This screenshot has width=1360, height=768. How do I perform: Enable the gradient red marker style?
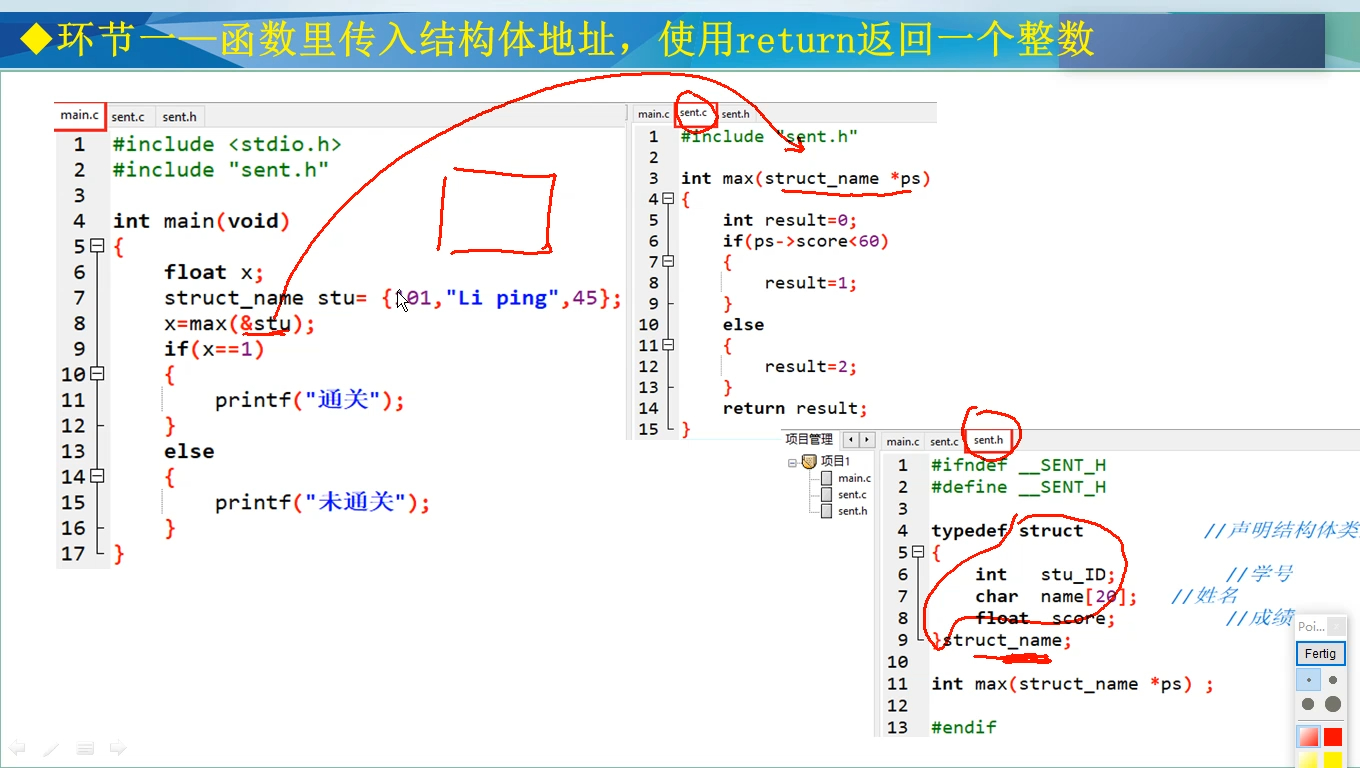pyautogui.click(x=1307, y=737)
